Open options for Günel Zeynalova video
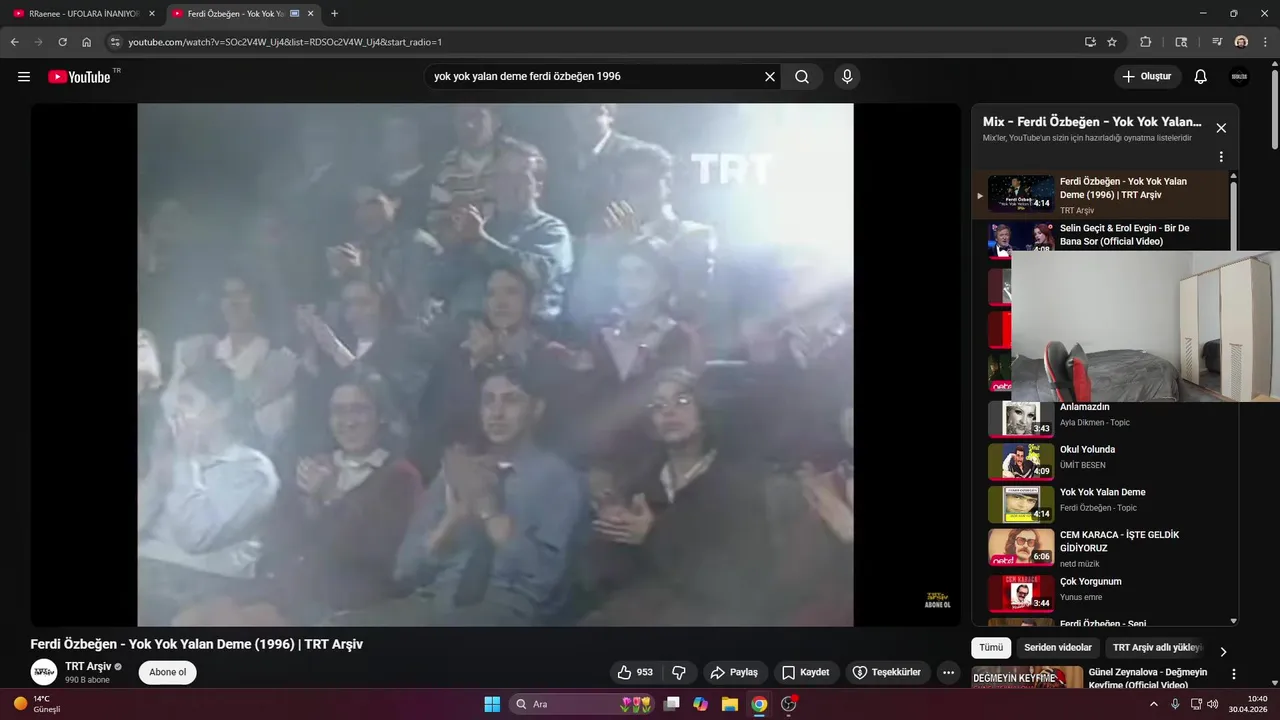 (x=1233, y=675)
